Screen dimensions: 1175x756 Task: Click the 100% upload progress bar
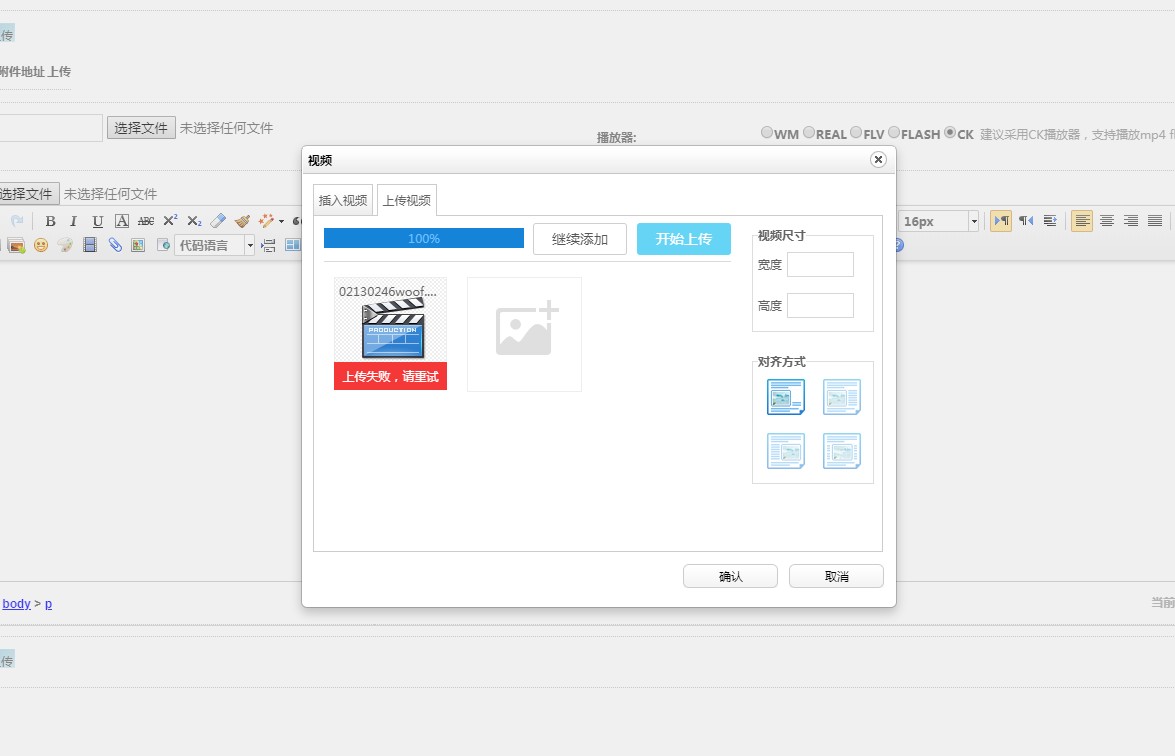coord(424,238)
